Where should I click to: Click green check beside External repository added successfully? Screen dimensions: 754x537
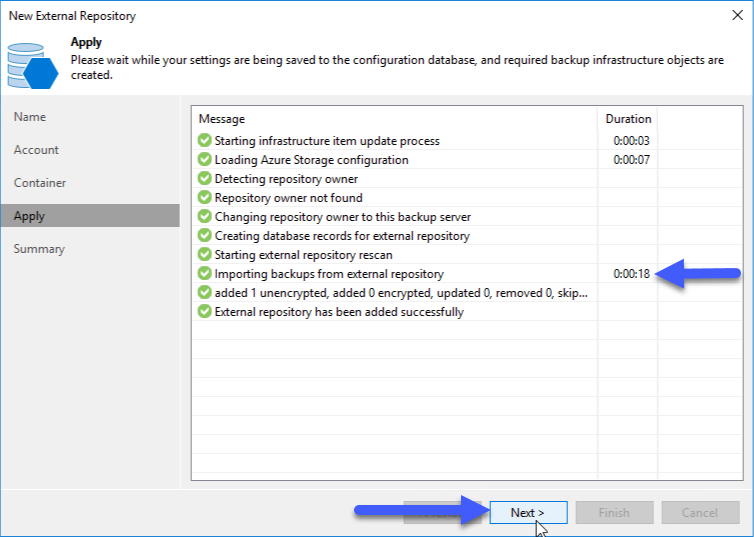point(204,311)
